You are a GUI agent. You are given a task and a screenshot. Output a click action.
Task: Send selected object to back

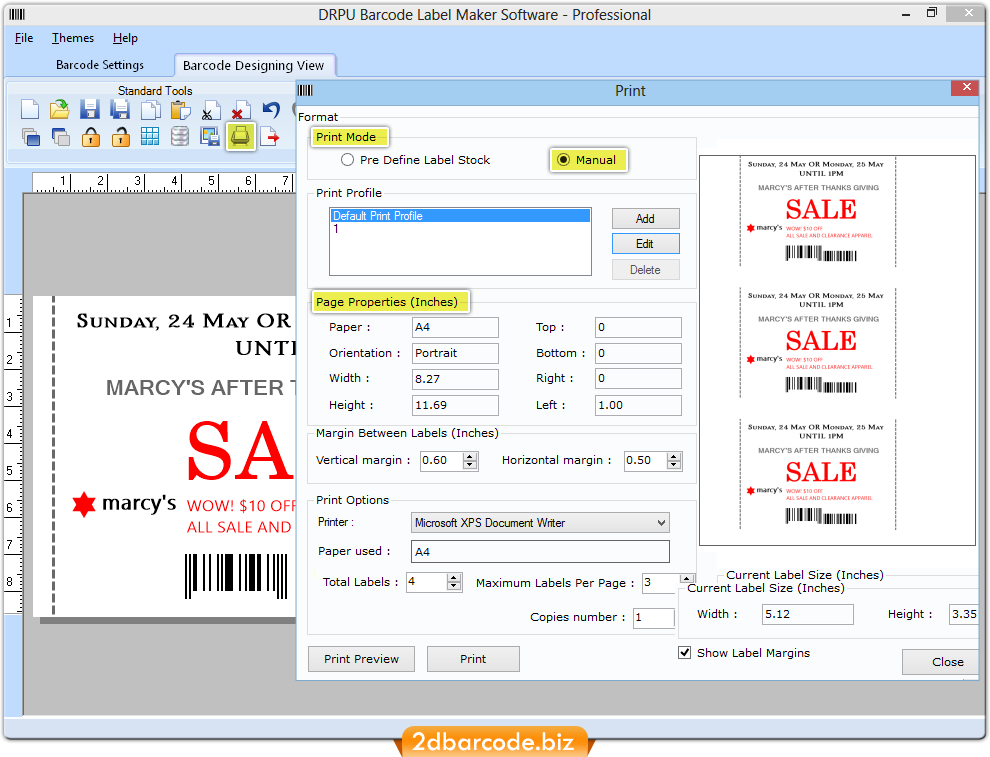pyautogui.click(x=60, y=136)
